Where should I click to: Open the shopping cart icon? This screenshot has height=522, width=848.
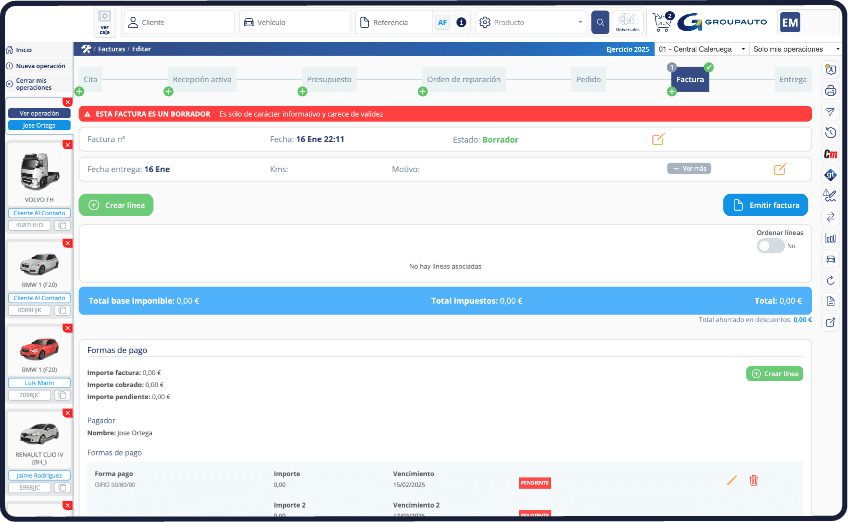tap(662, 22)
